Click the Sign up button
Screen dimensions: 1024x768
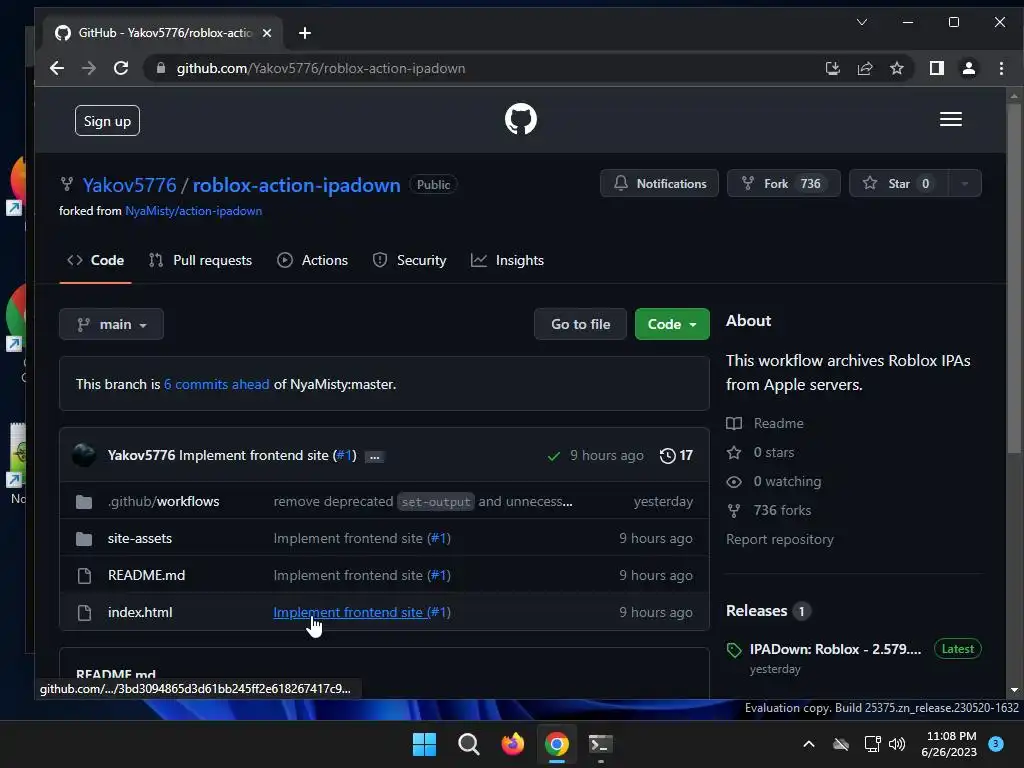(x=107, y=121)
